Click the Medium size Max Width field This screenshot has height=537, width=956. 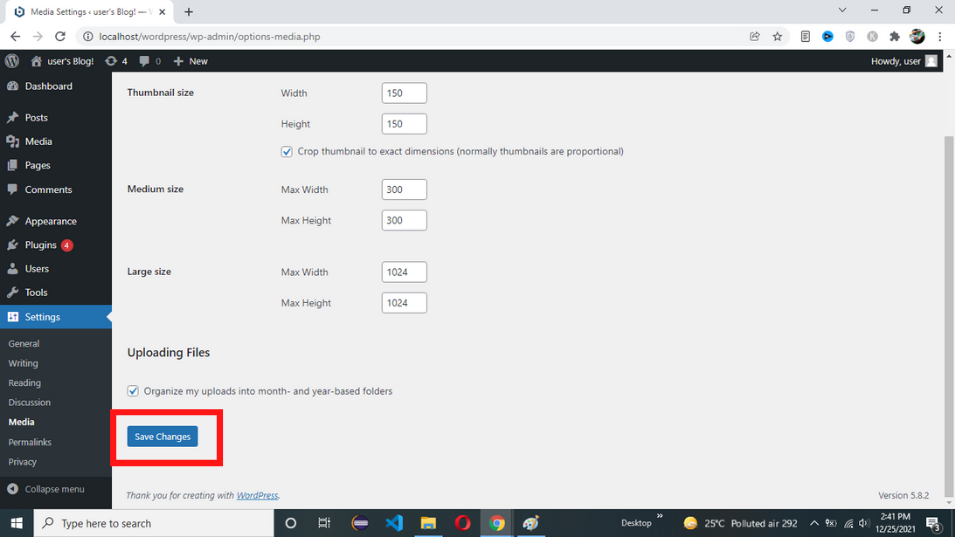point(404,190)
